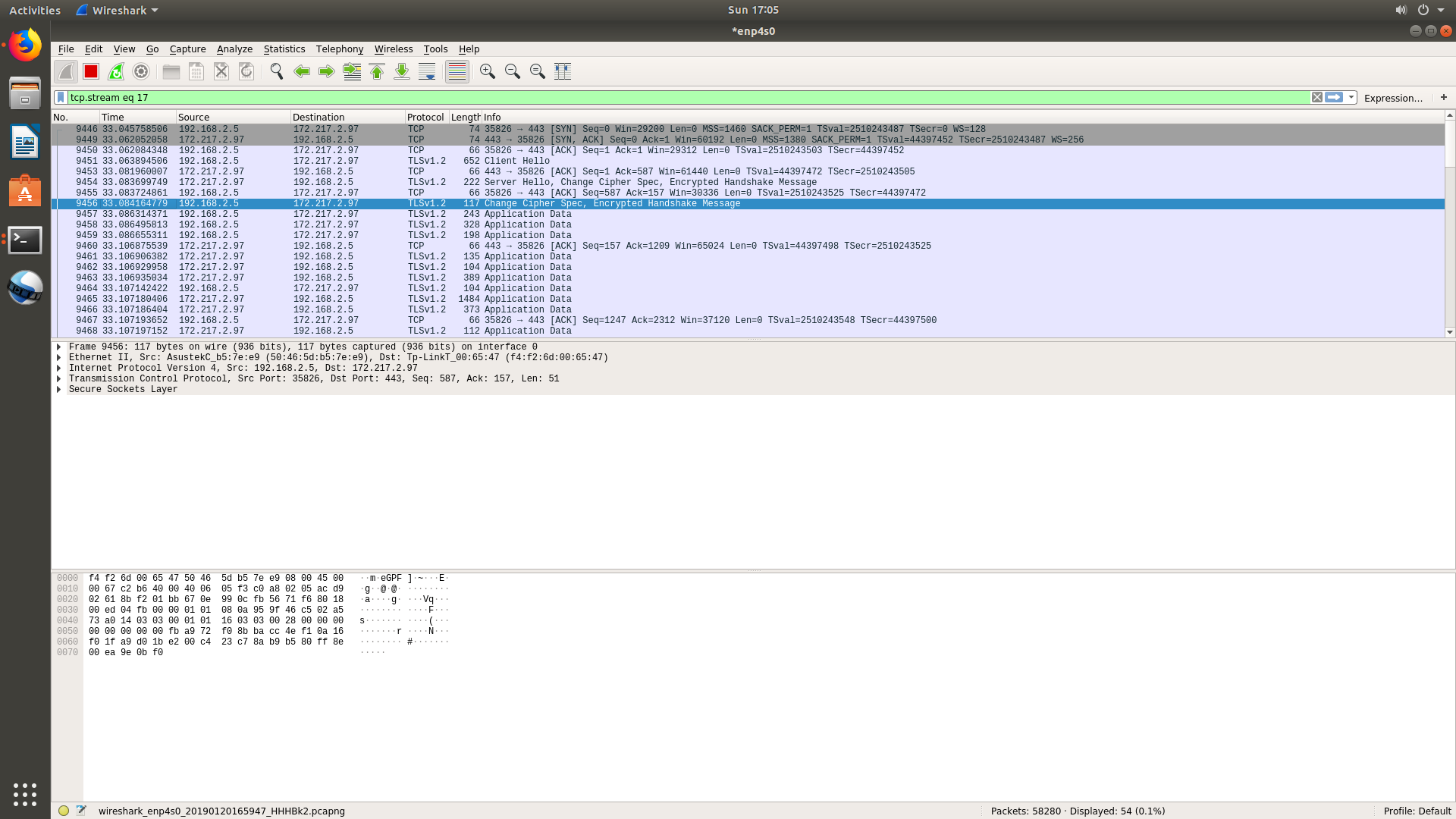Click the Find packet magnifier icon
Screen dimensions: 1456x819
pos(277,71)
